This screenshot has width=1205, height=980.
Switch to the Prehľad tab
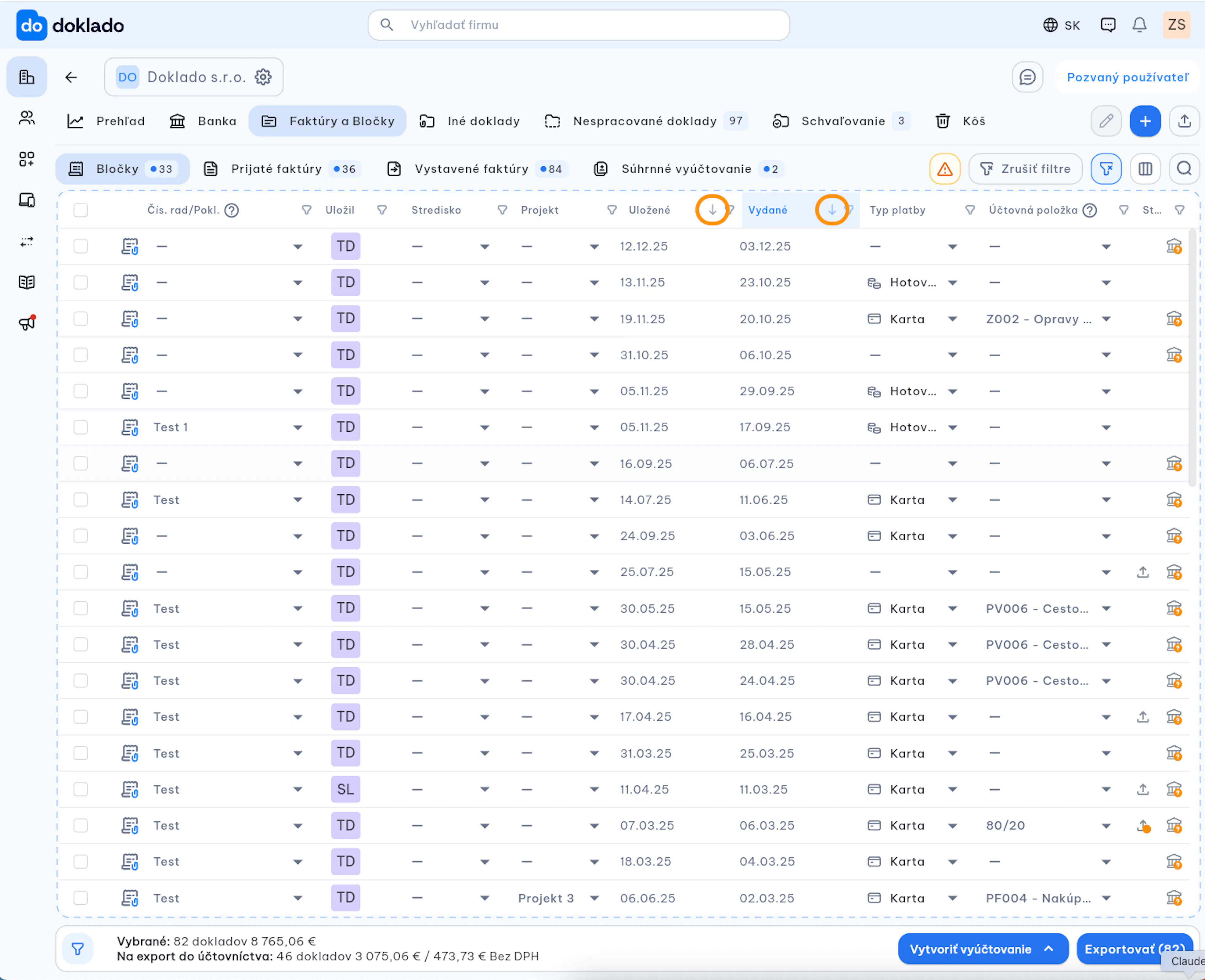click(x=106, y=121)
